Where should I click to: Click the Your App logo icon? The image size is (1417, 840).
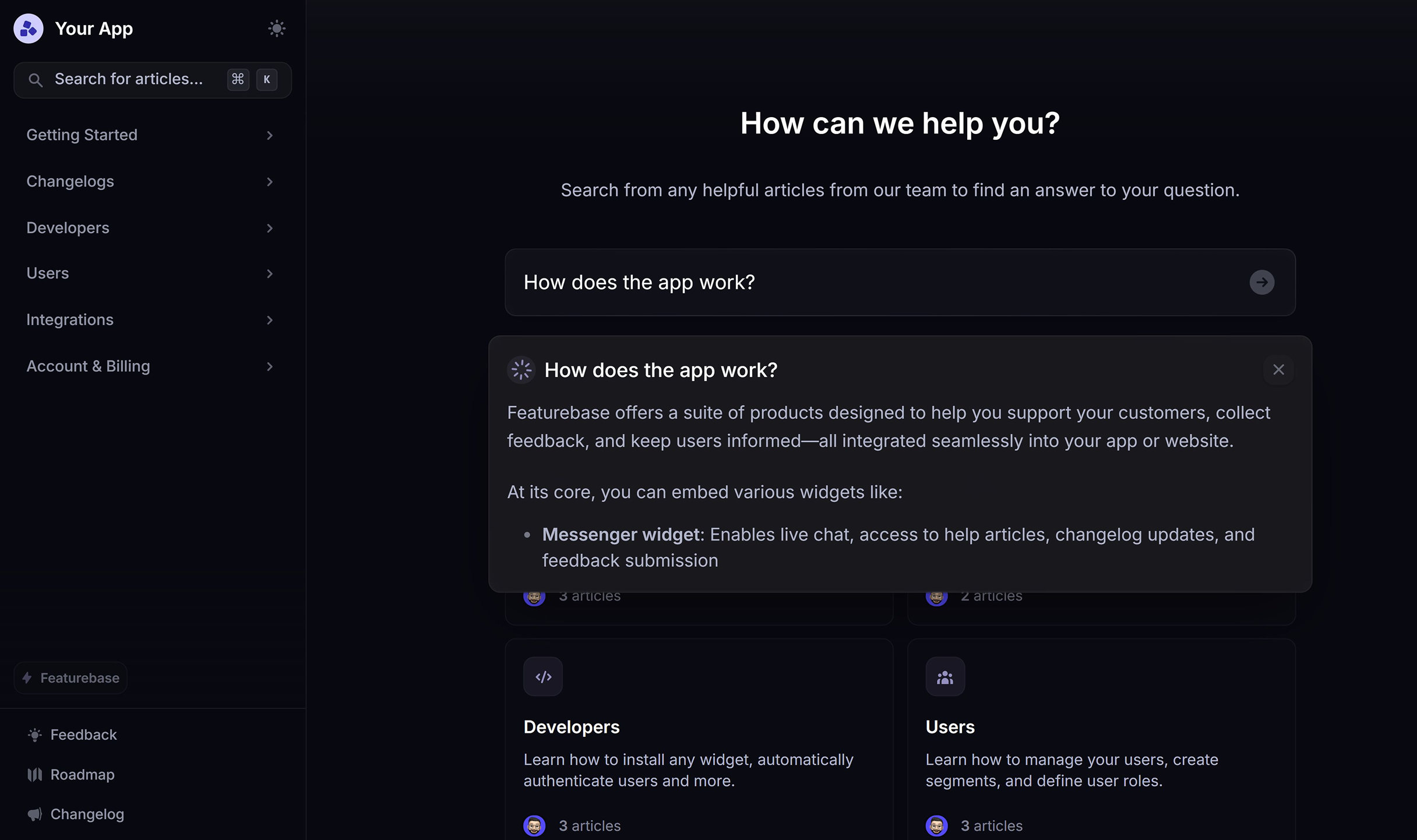tap(27, 28)
